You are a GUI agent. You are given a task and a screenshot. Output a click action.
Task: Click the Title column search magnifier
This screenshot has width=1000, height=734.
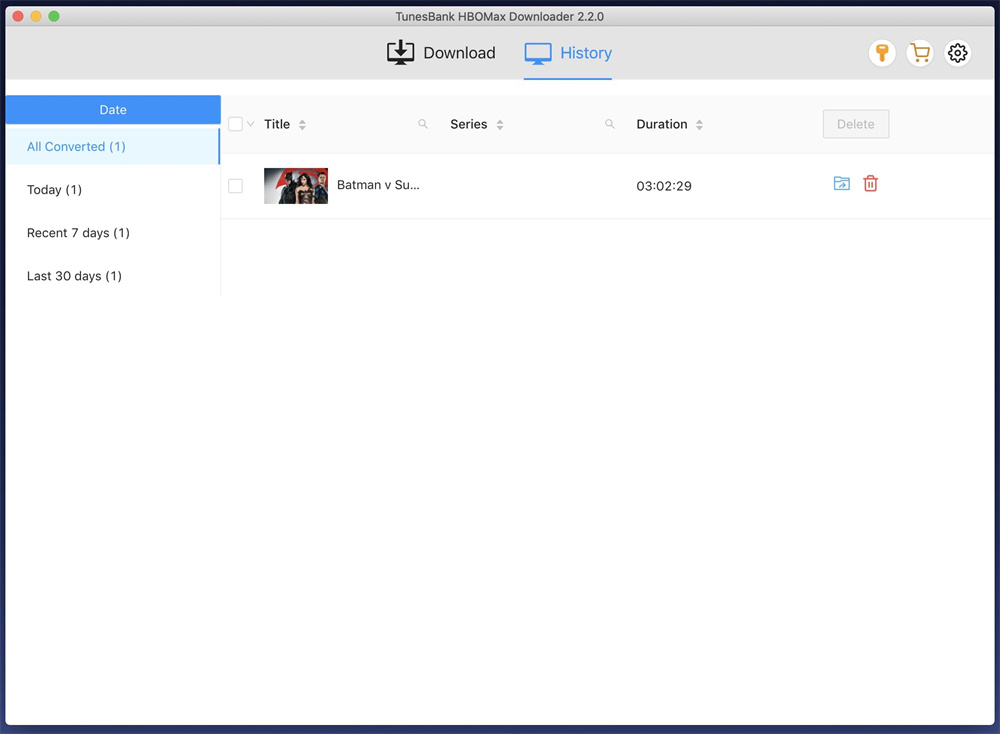(423, 124)
